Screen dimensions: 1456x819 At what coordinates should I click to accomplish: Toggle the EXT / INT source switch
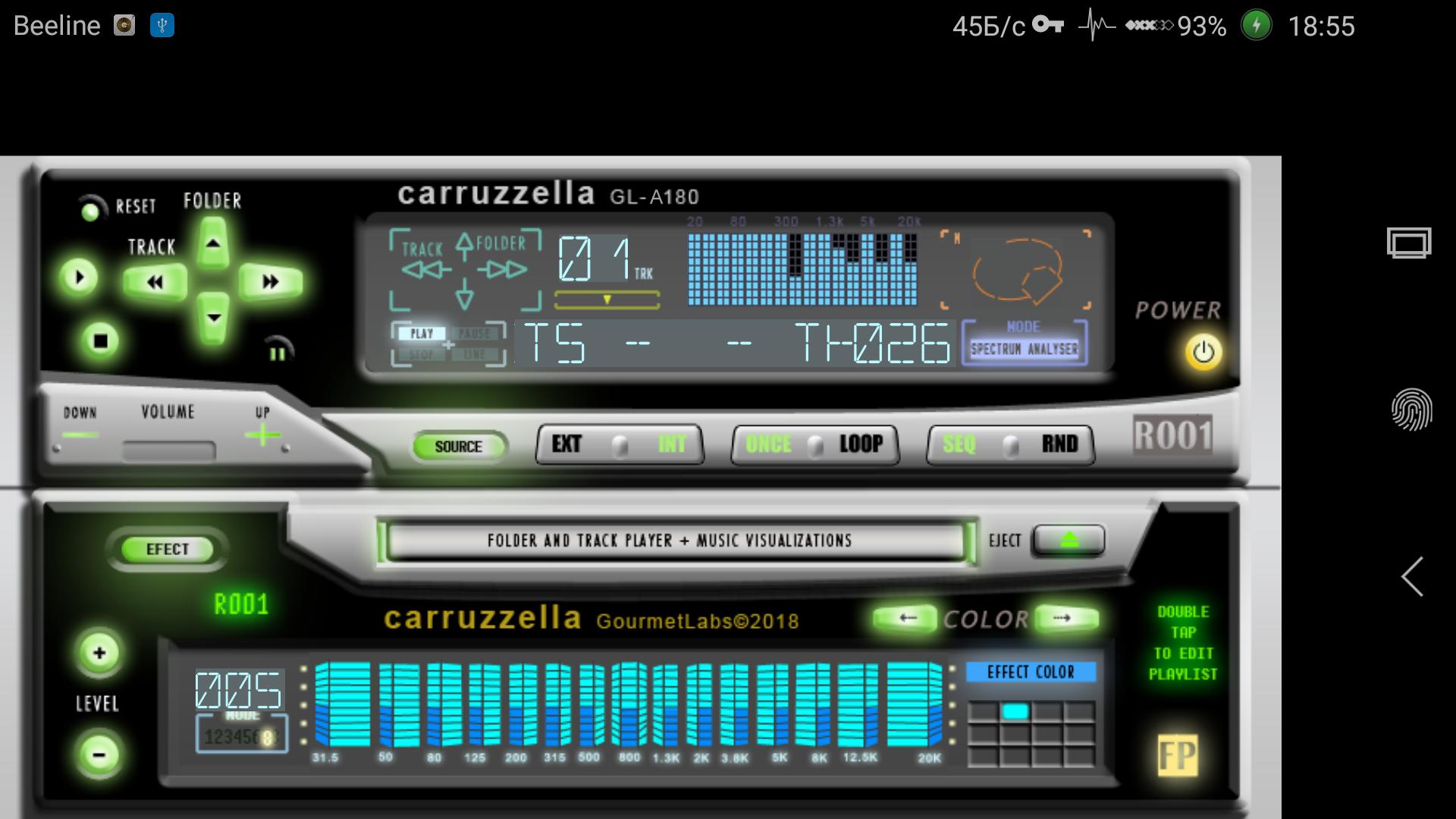(620, 444)
